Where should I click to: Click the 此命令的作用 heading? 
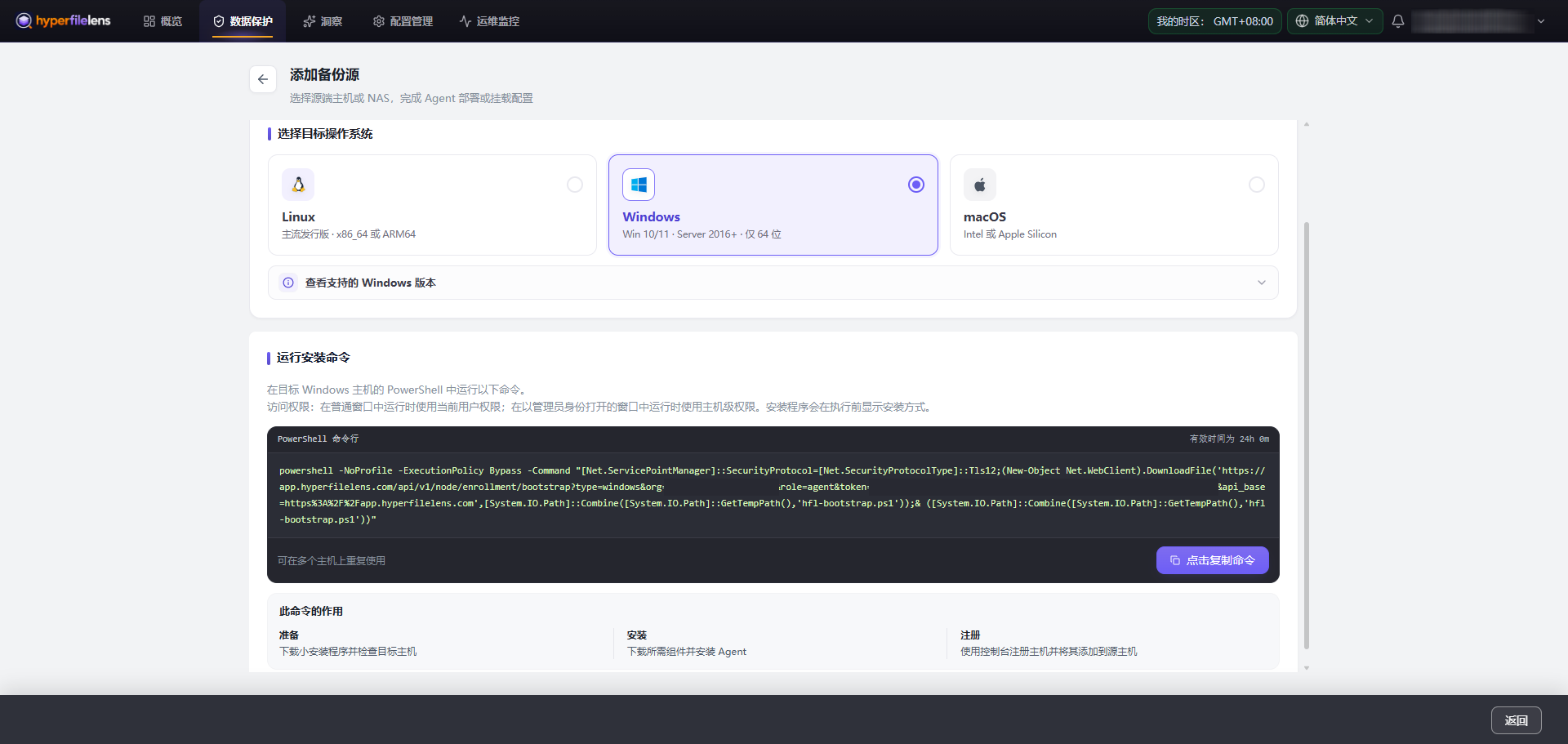(x=311, y=611)
